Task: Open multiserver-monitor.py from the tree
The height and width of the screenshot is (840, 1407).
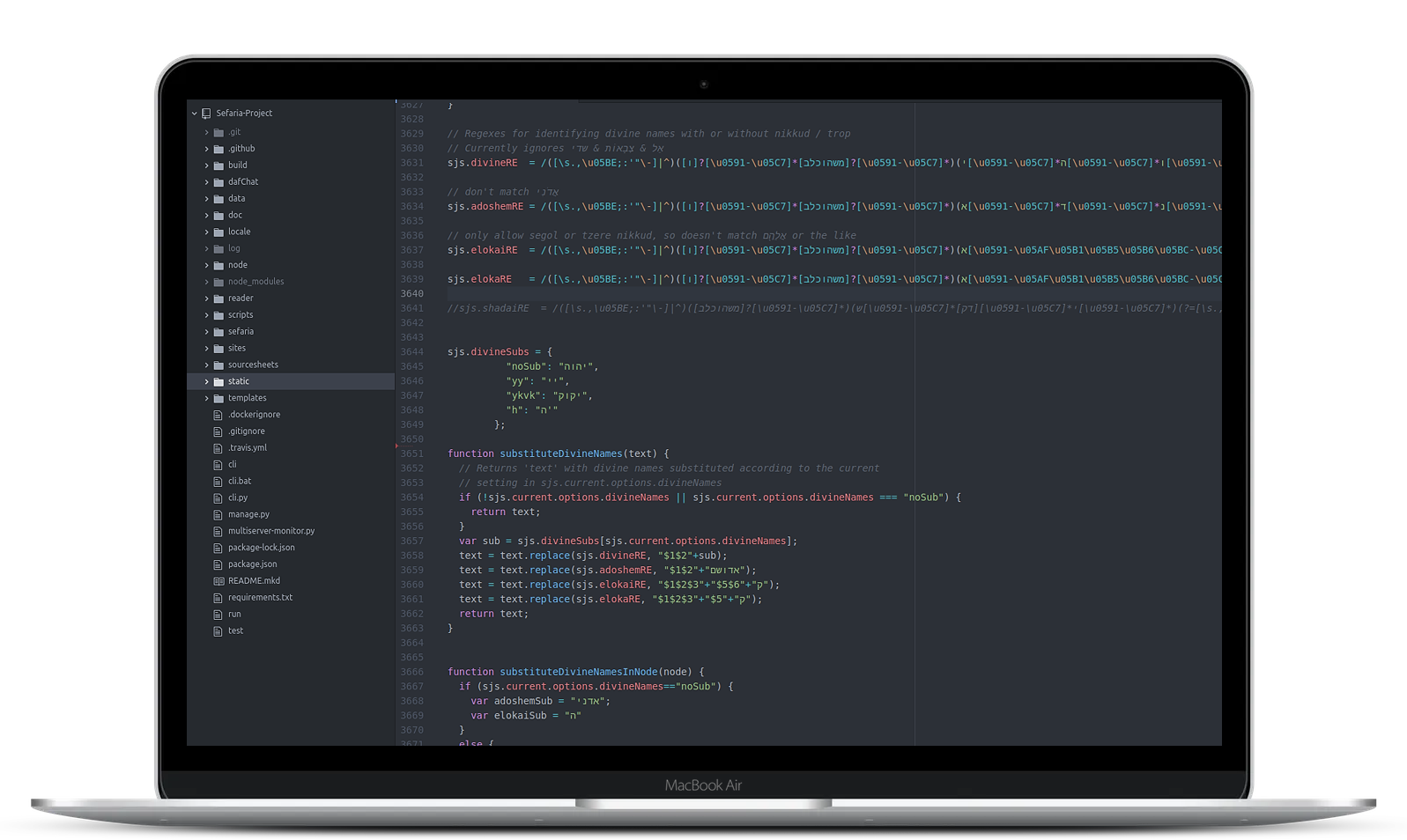Action: [x=270, y=531]
